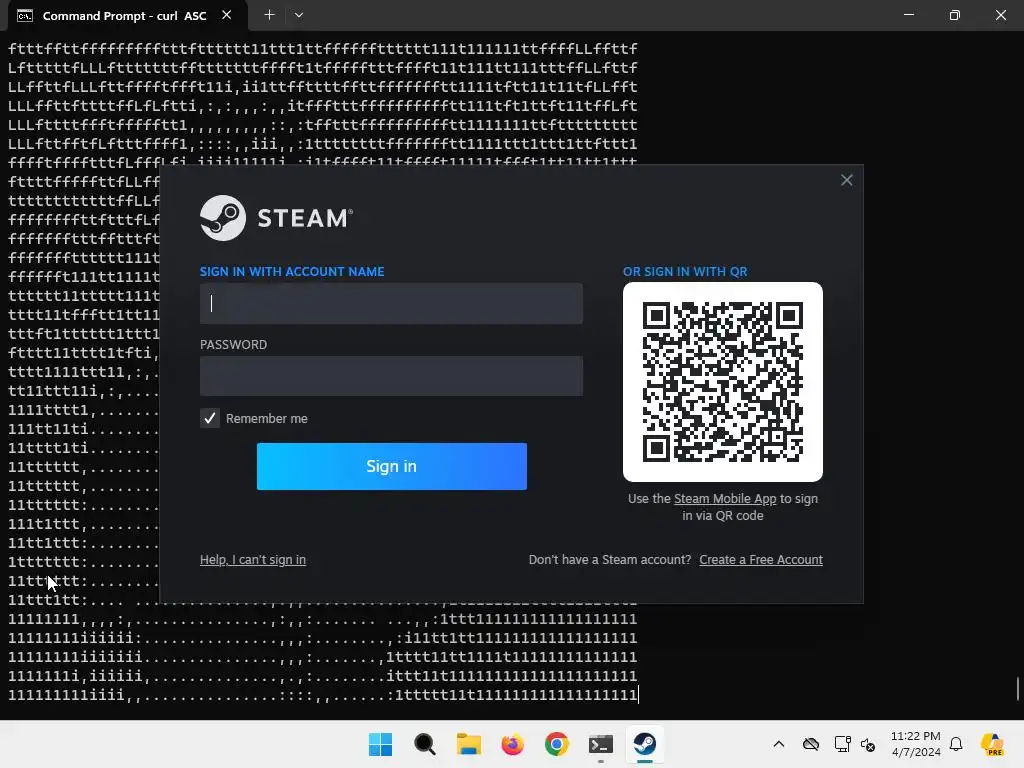Screen dimensions: 1024x768
Task: Click the blue Sign in button
Action: click(x=392, y=466)
